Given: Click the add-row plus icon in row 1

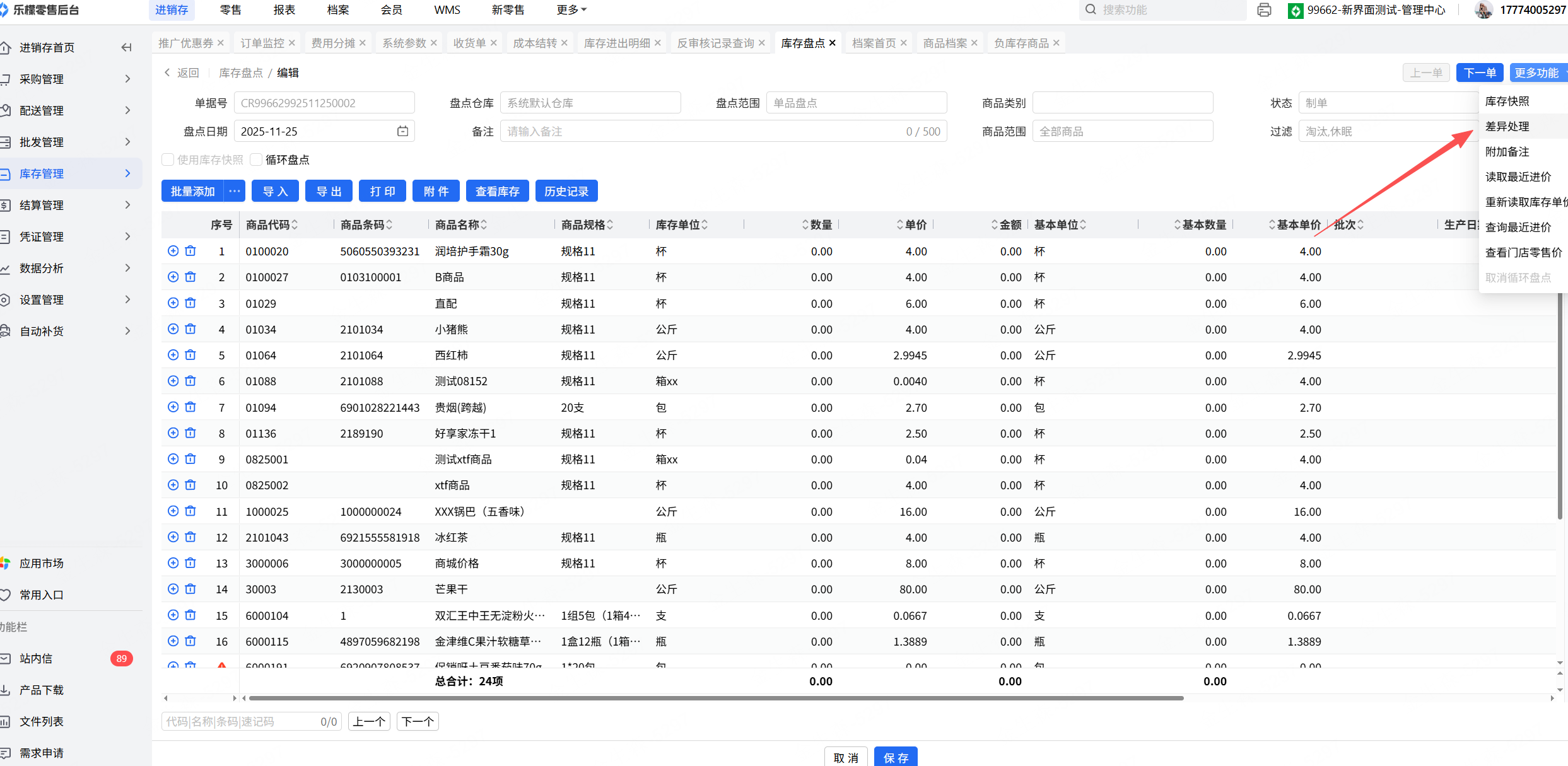Looking at the screenshot, I should (x=173, y=251).
